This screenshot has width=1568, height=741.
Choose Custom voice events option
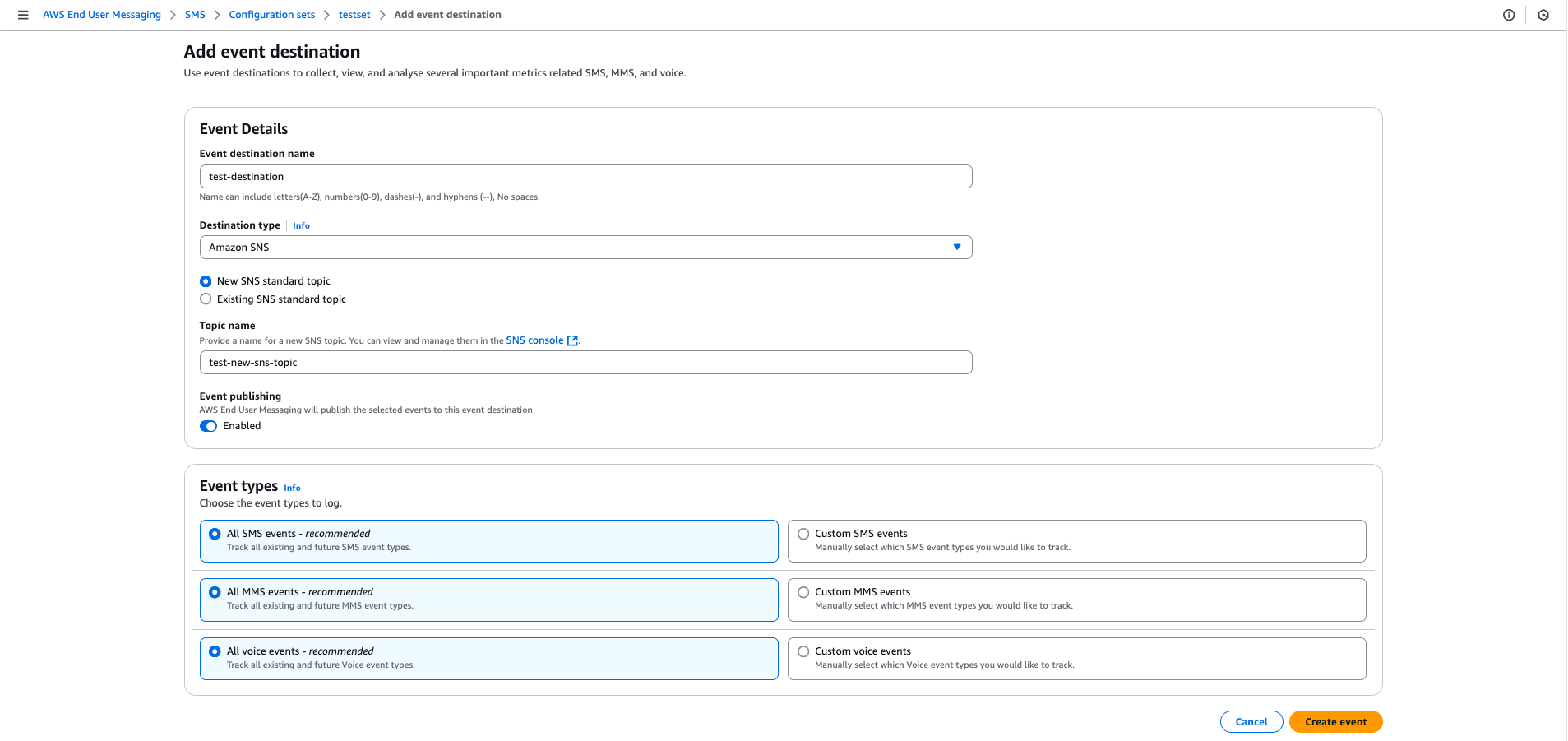click(1076, 659)
